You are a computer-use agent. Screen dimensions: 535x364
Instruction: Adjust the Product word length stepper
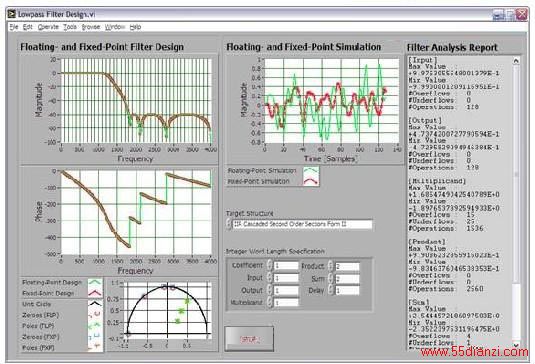[331, 266]
